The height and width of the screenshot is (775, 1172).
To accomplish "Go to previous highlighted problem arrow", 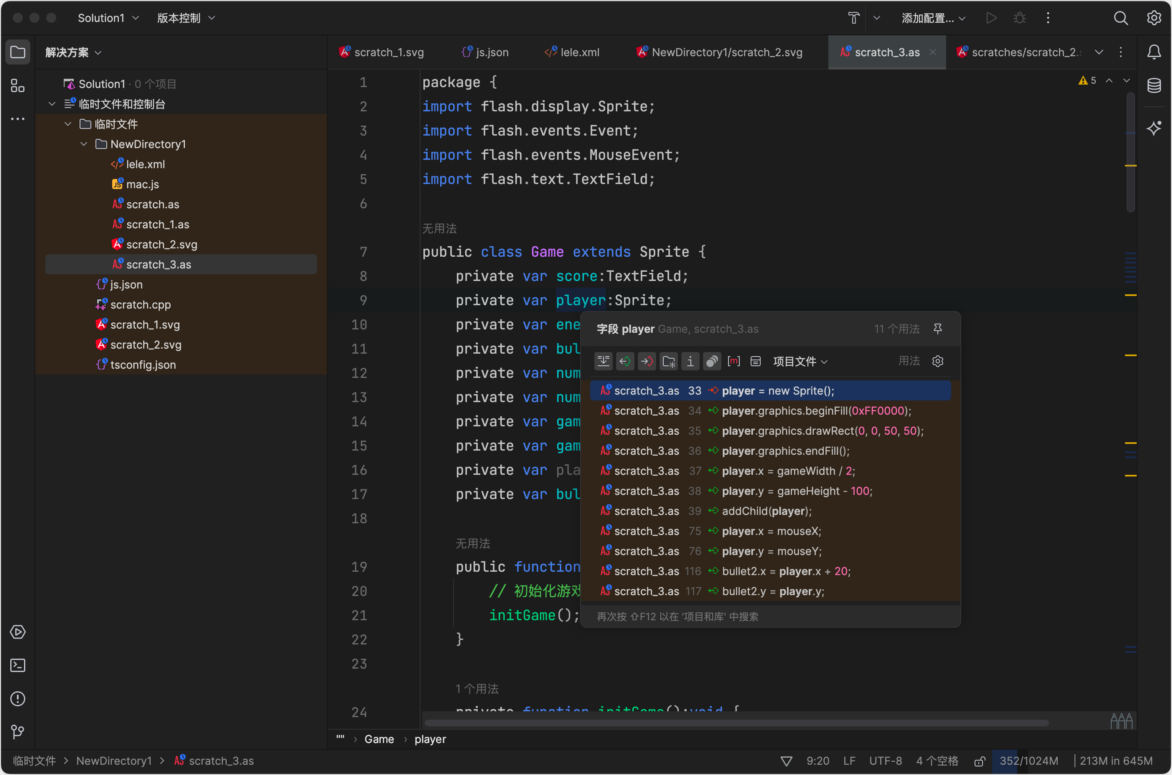I will tap(1109, 81).
